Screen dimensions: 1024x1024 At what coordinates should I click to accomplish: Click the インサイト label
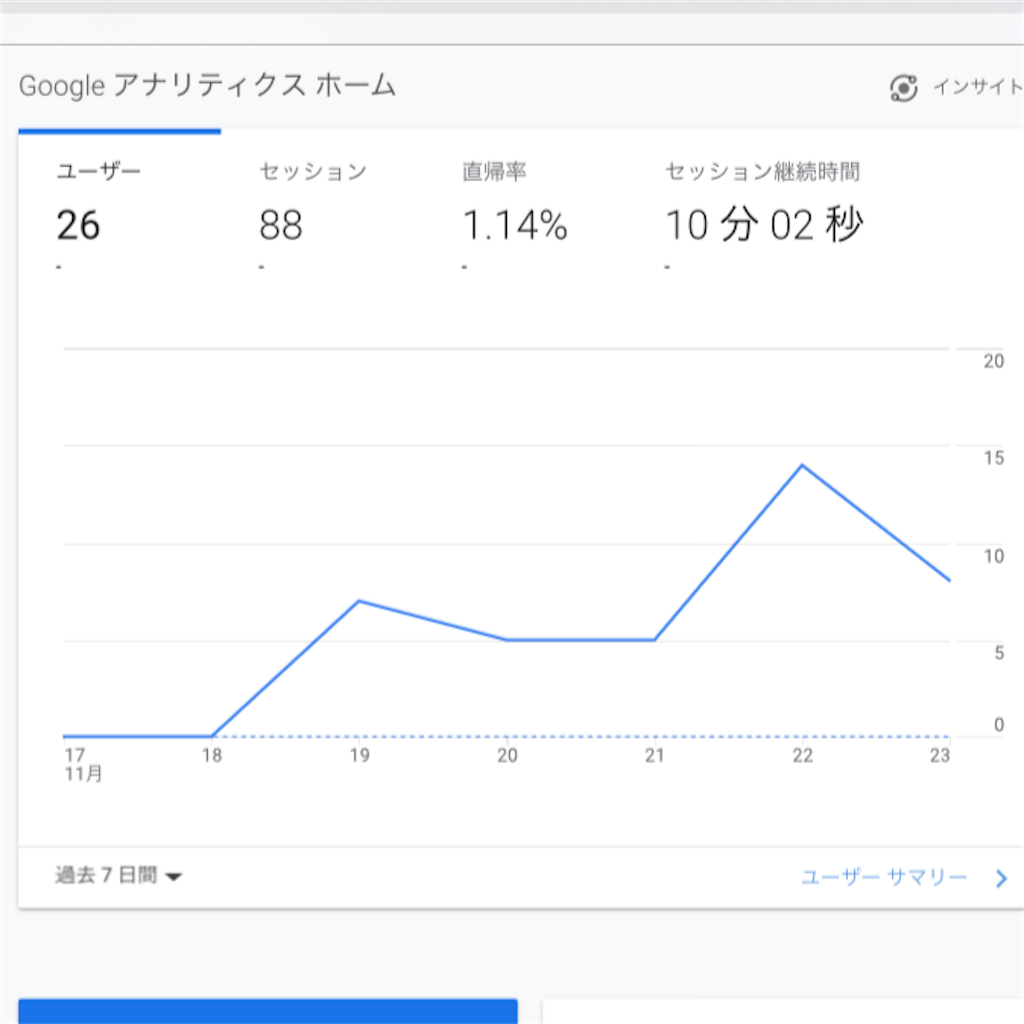(x=978, y=87)
